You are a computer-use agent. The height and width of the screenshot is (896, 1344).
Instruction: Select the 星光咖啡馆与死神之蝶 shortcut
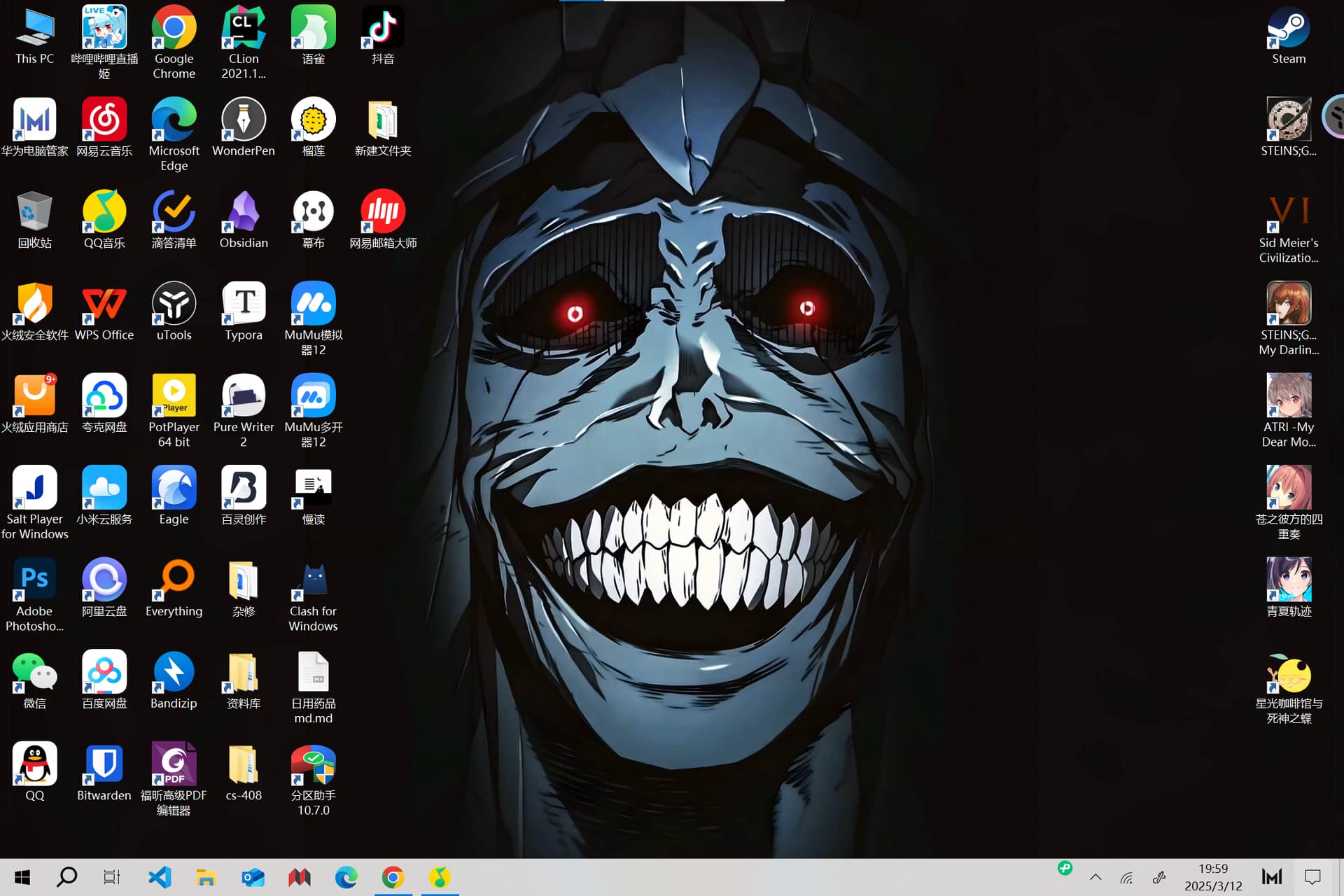(x=1289, y=687)
